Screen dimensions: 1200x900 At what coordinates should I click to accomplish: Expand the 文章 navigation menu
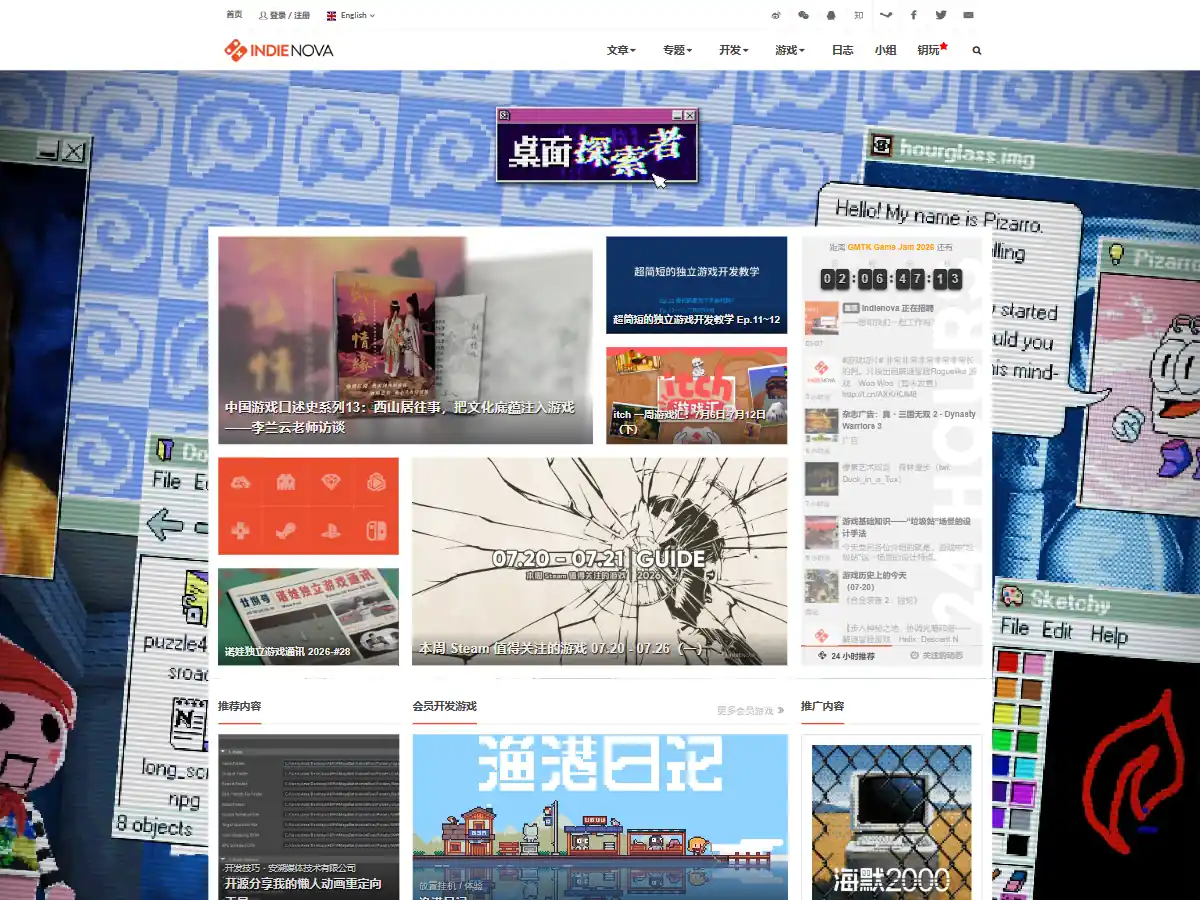(x=621, y=50)
